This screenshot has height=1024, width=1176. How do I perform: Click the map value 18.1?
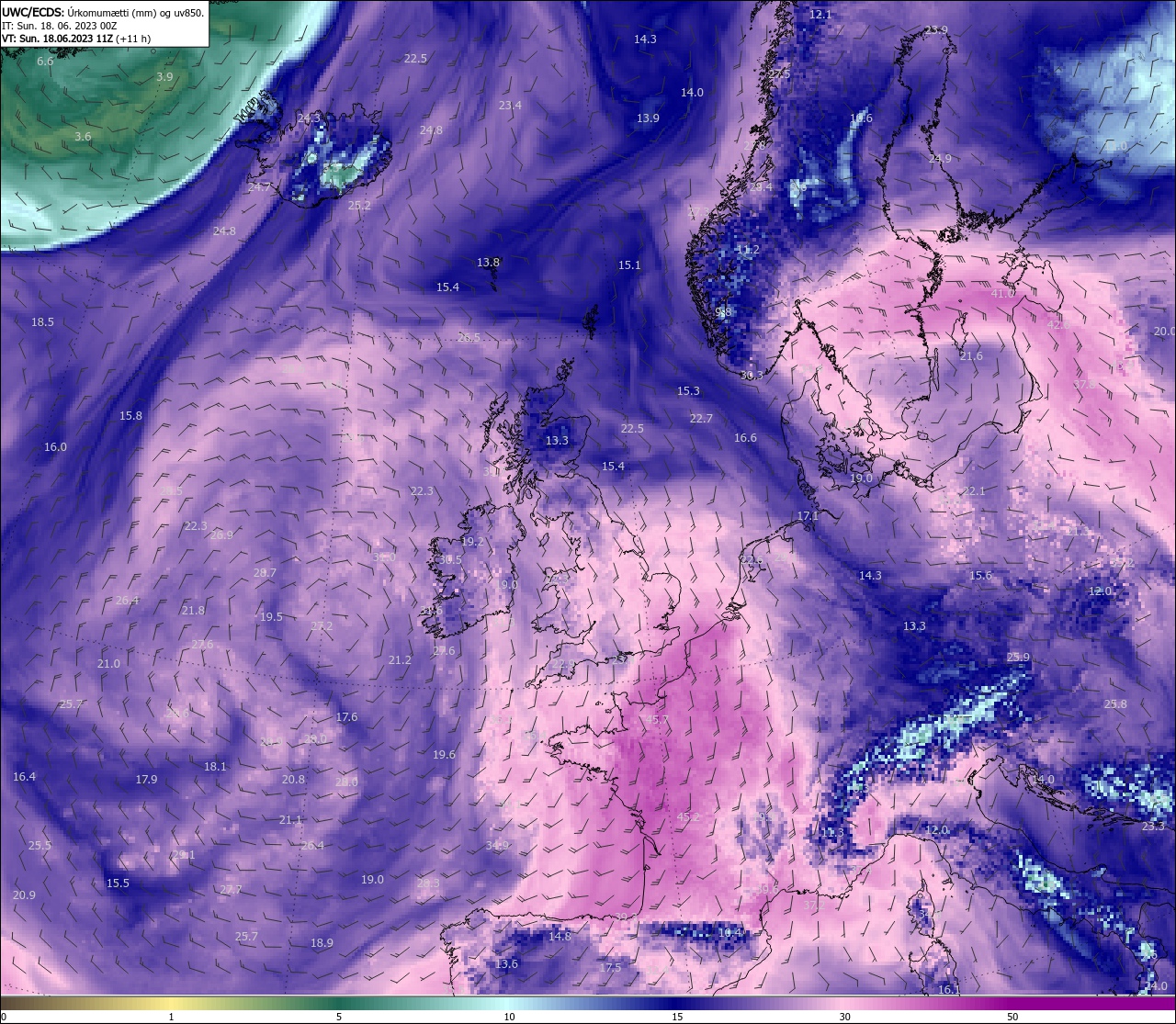[215, 767]
